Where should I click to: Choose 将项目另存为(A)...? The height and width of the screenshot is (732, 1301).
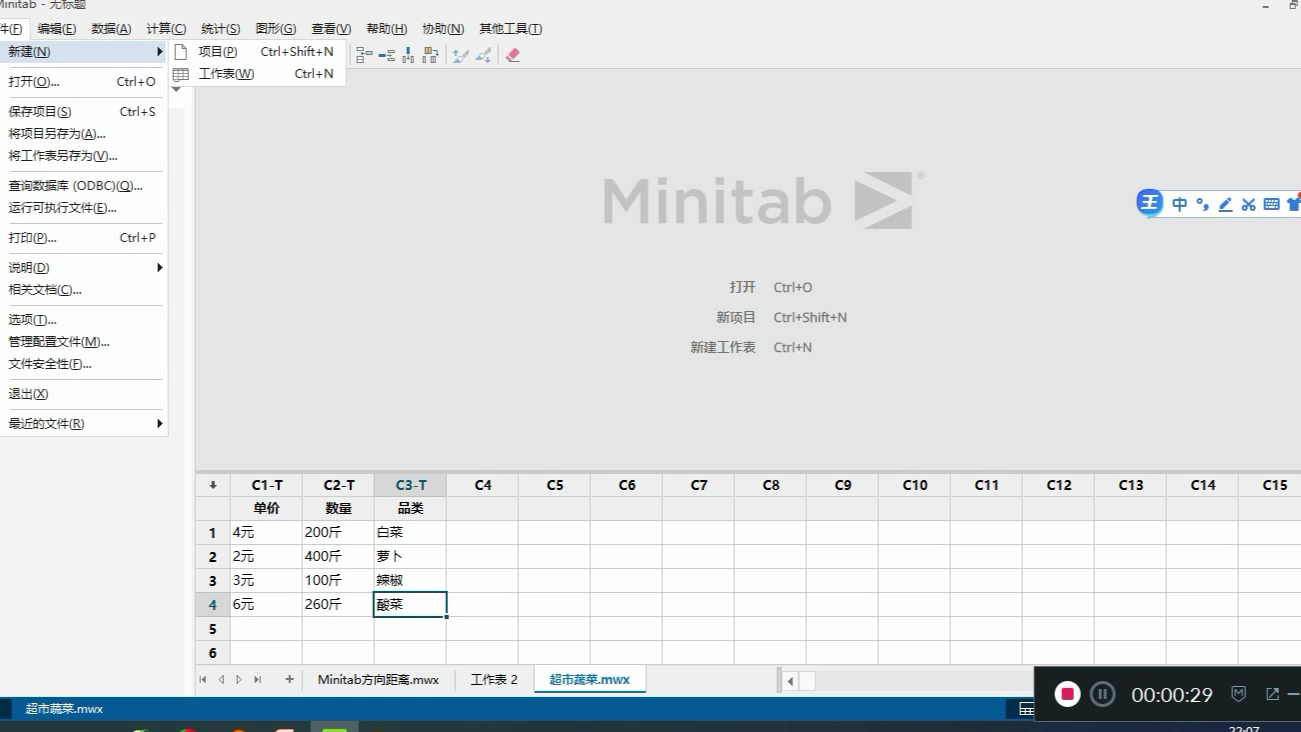pyautogui.click(x=83, y=134)
